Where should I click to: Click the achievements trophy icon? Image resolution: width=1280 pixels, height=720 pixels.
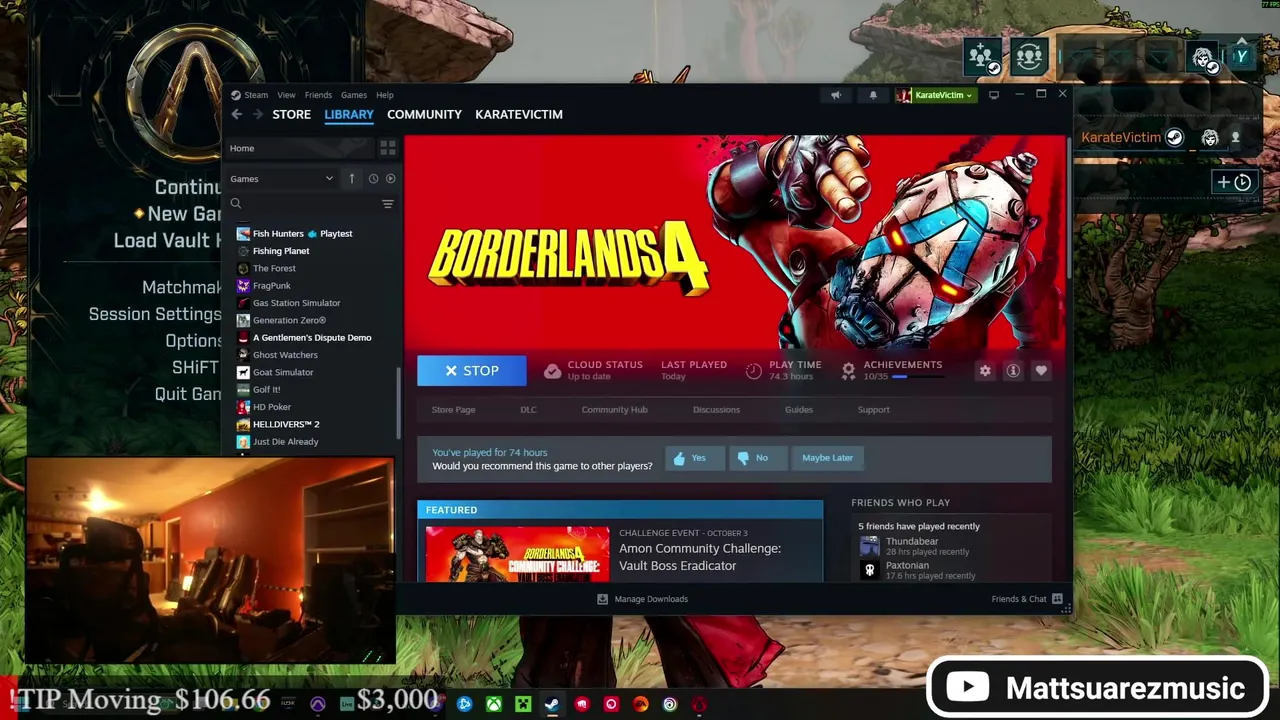pos(848,371)
